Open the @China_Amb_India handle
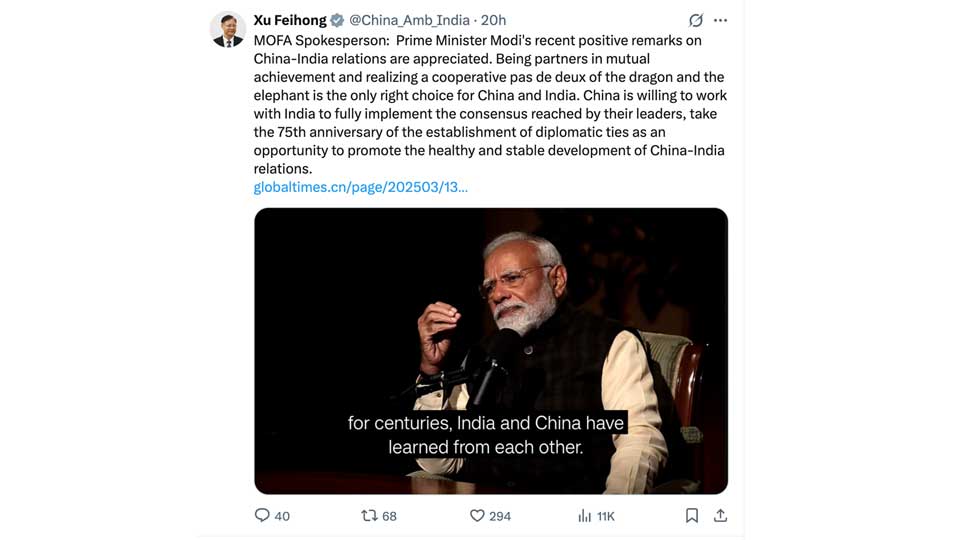Screen dimensions: 960x540 tap(410, 20)
